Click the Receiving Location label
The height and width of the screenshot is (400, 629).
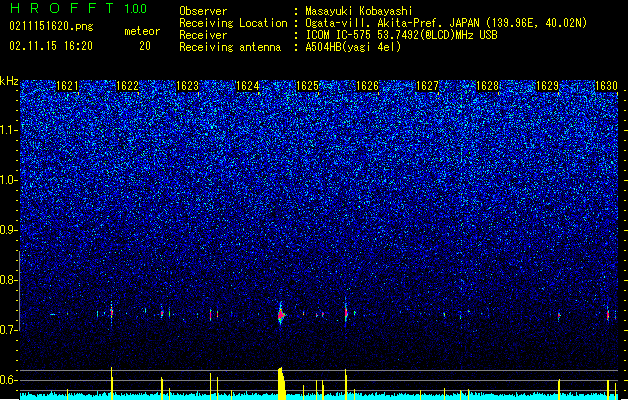point(233,23)
